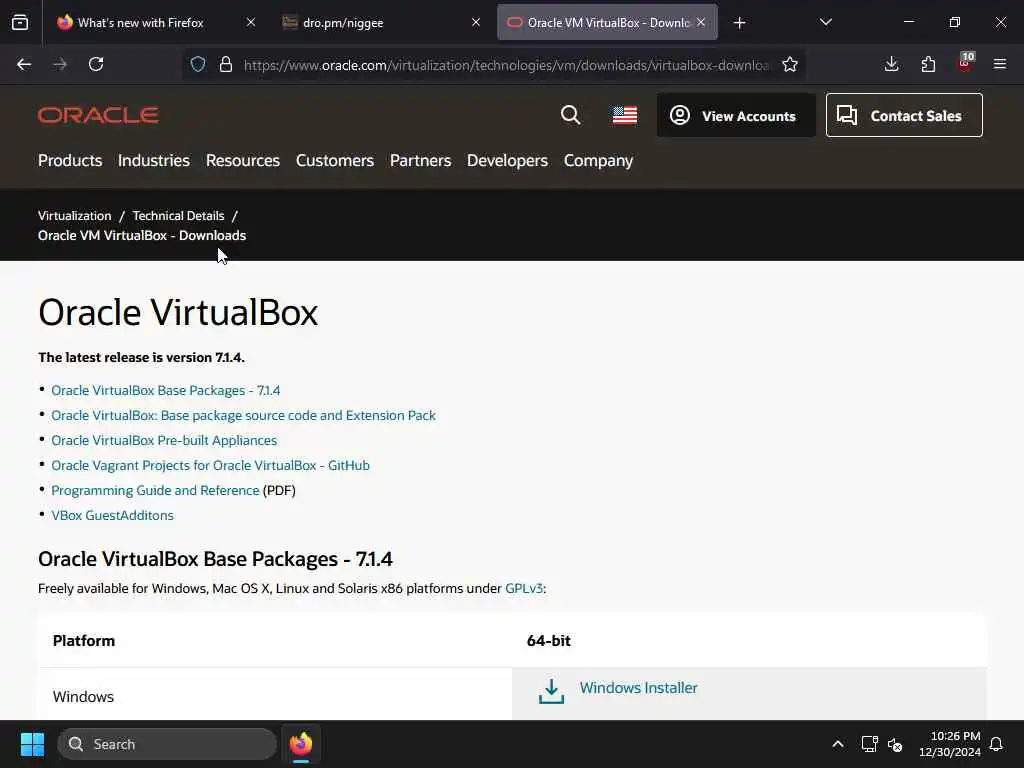1024x768 pixels.
Task: Show hidden system tray icons chevron
Action: pyautogui.click(x=837, y=744)
